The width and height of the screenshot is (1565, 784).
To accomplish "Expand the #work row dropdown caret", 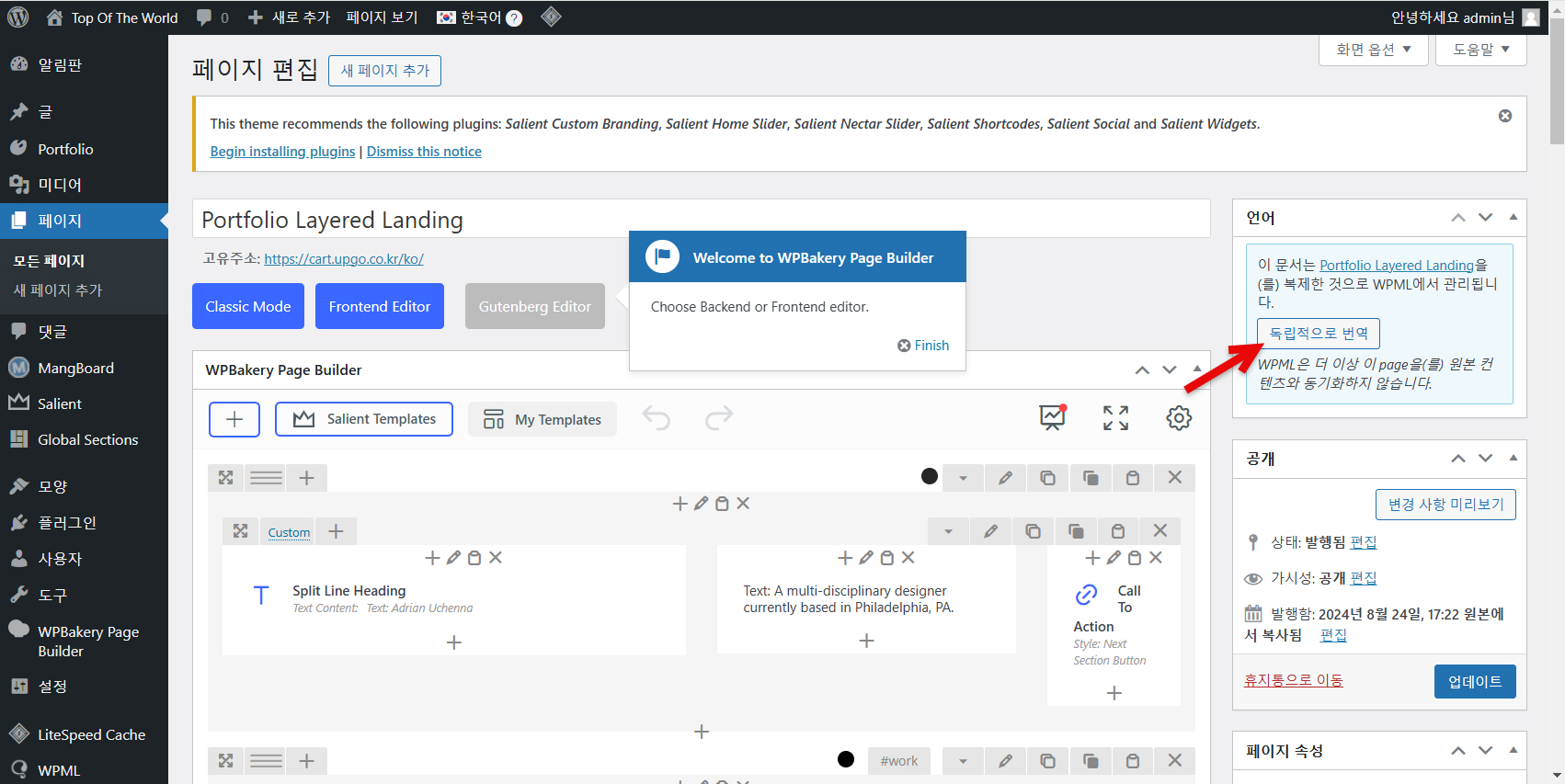I will 963,761.
